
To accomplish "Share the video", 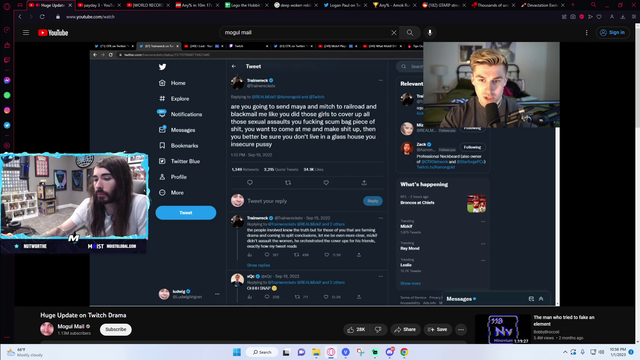I will (x=405, y=329).
